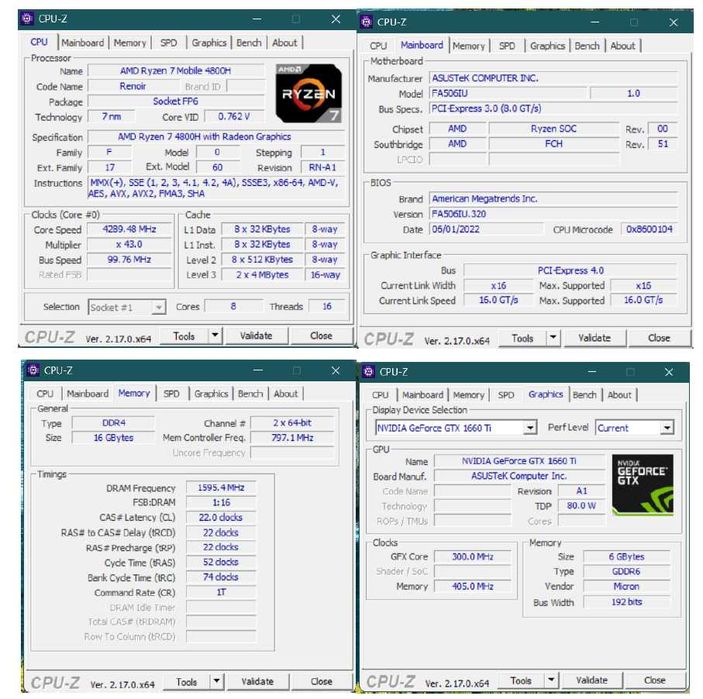Expand Tools arrow in the Mainboard window
The image size is (703, 699).
[x=553, y=337]
